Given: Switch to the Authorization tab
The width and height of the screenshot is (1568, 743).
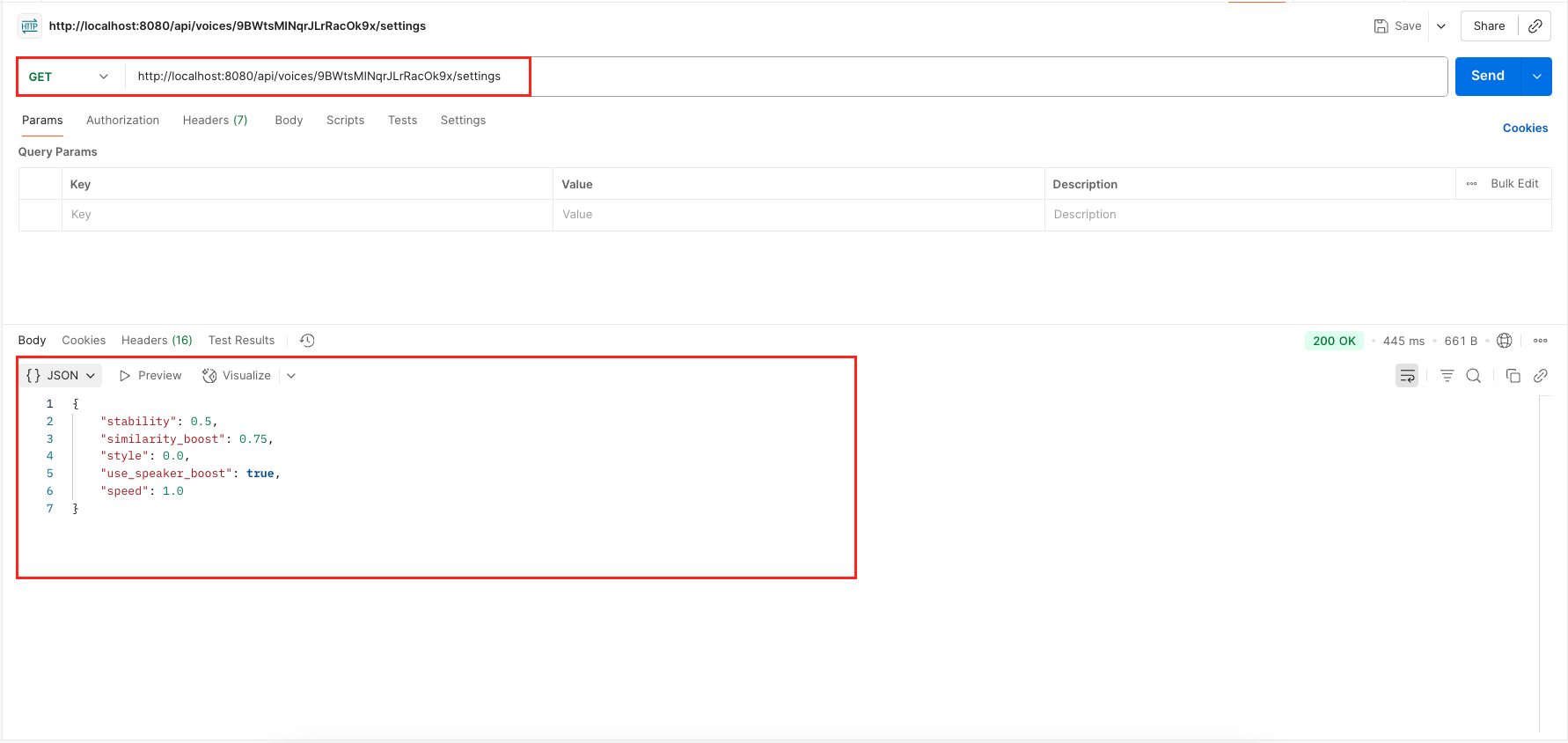Looking at the screenshot, I should [x=122, y=121].
